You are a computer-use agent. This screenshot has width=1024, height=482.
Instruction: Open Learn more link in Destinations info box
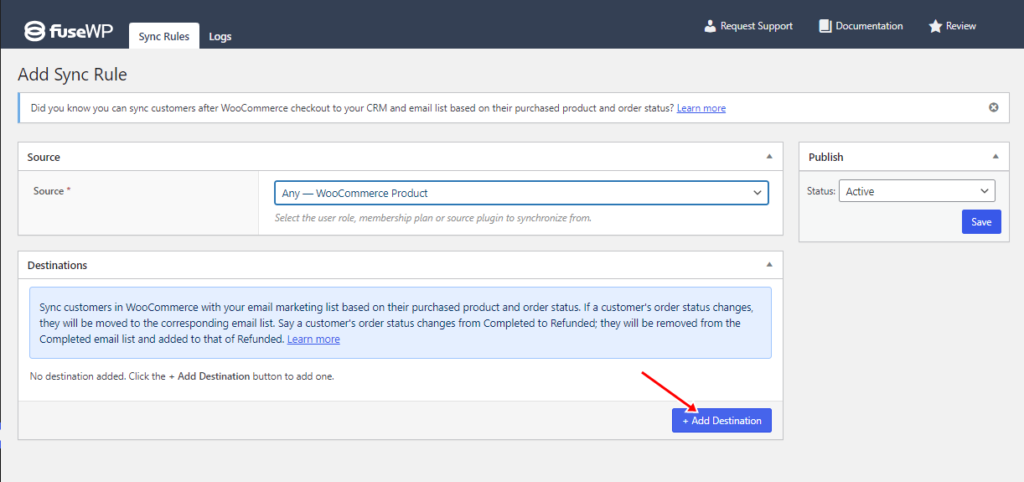[x=313, y=340]
